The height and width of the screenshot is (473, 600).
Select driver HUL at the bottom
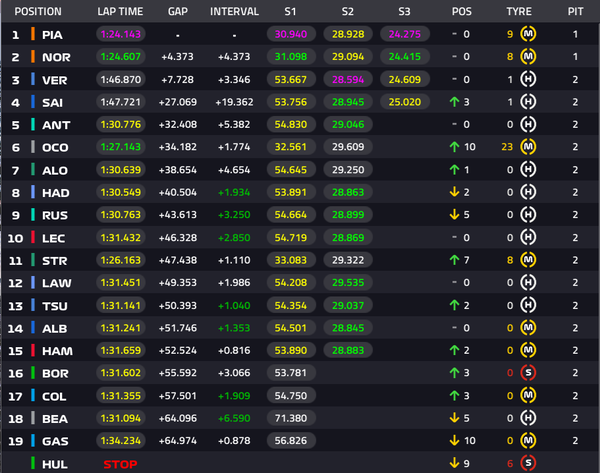(x=55, y=464)
